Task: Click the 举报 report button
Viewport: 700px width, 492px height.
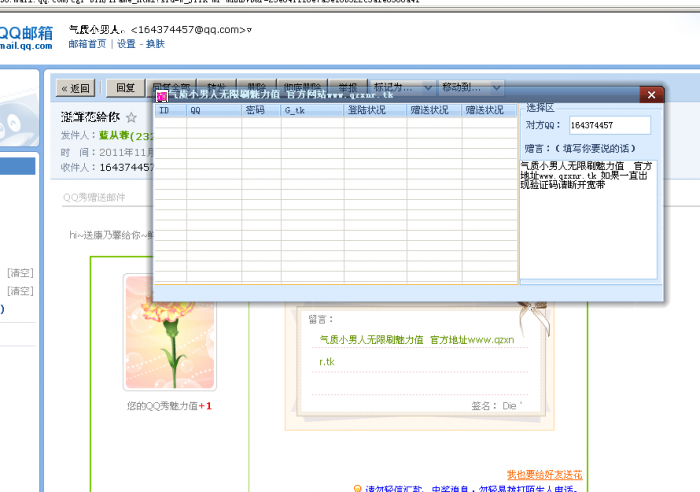Action: pyautogui.click(x=348, y=86)
